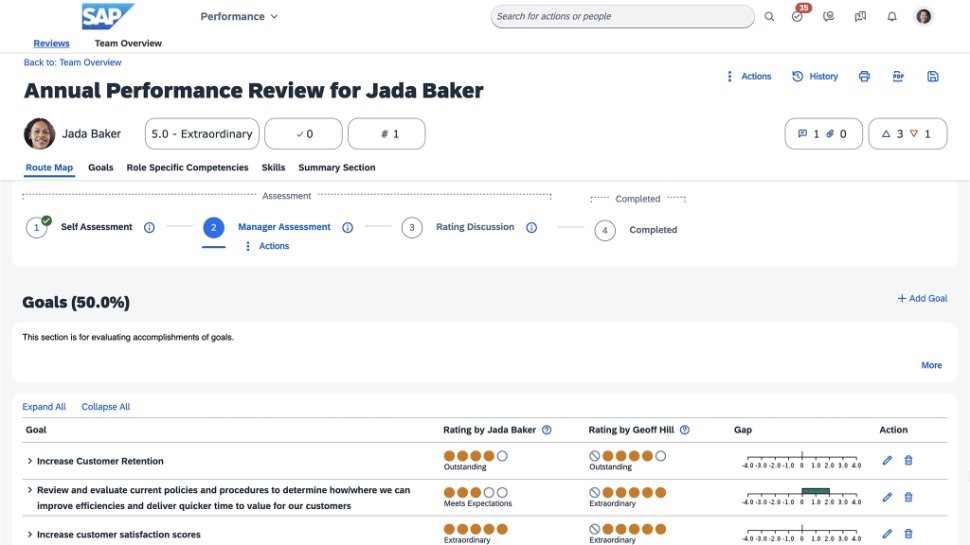This screenshot has height=545, width=970.
Task: Open the notifications bell
Action: 892,17
